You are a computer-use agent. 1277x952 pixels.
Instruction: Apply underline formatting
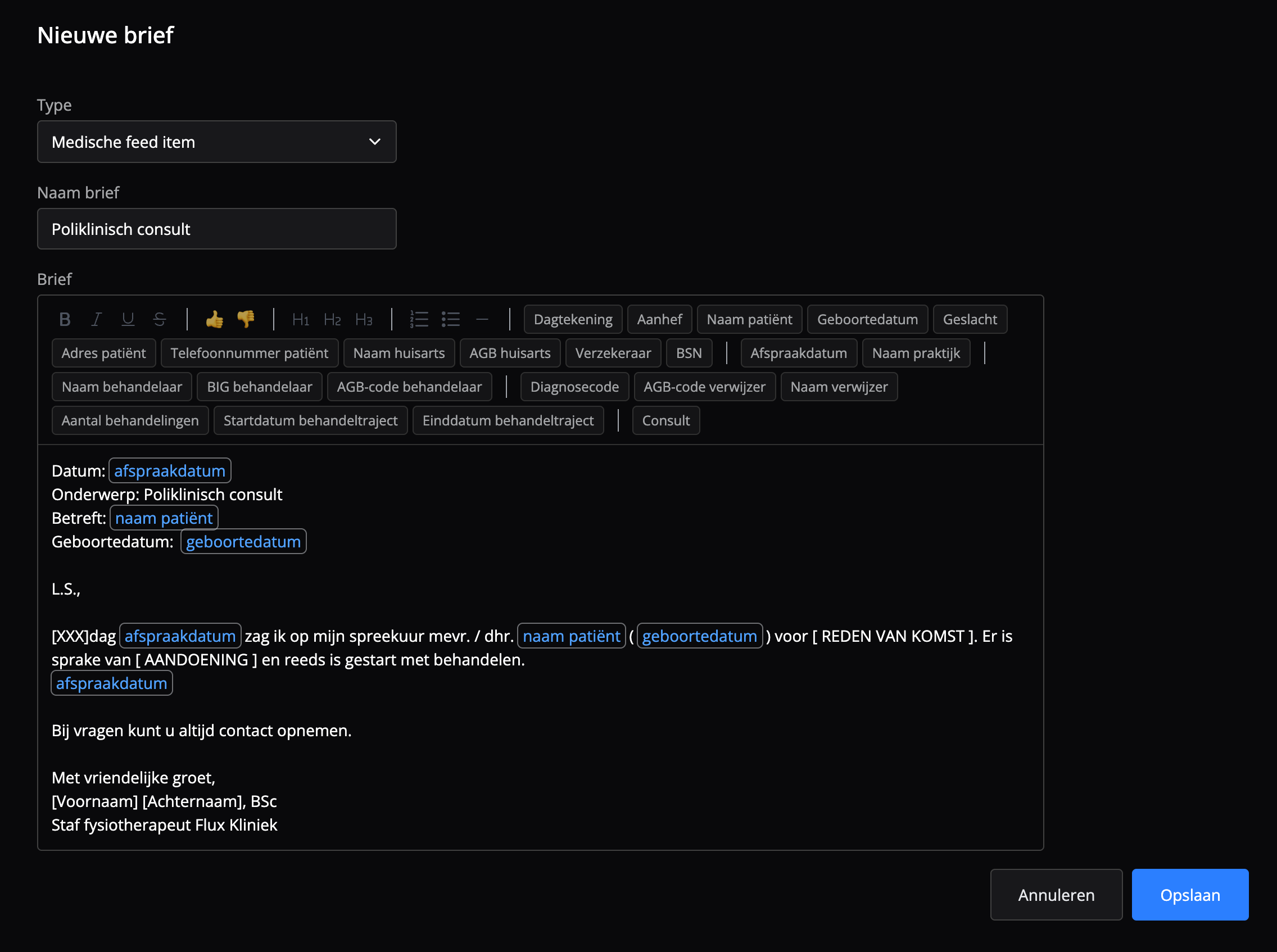tap(128, 319)
